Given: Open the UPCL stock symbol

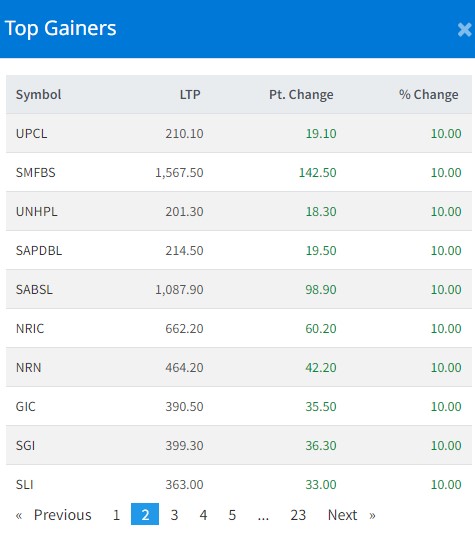Looking at the screenshot, I should pos(31,133).
